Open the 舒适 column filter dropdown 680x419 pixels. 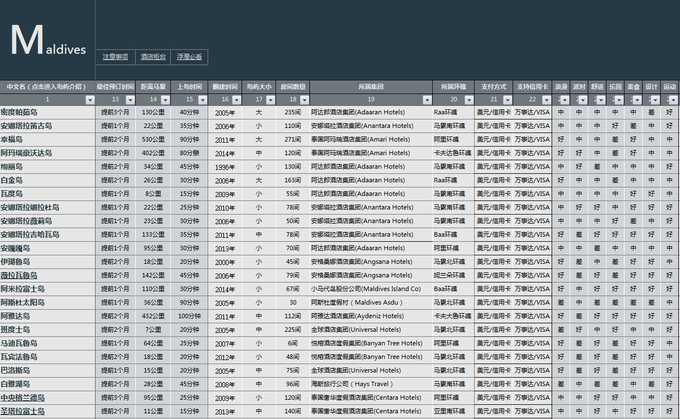click(601, 100)
